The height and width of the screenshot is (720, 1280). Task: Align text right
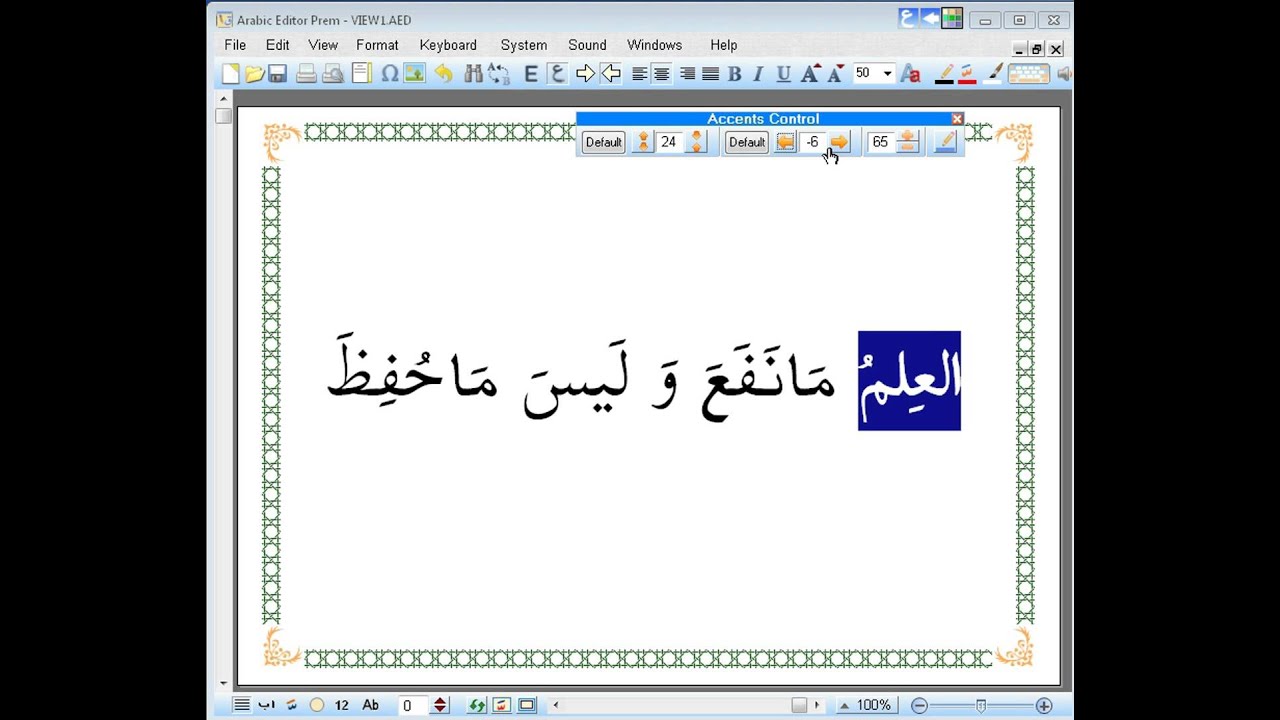pos(687,73)
